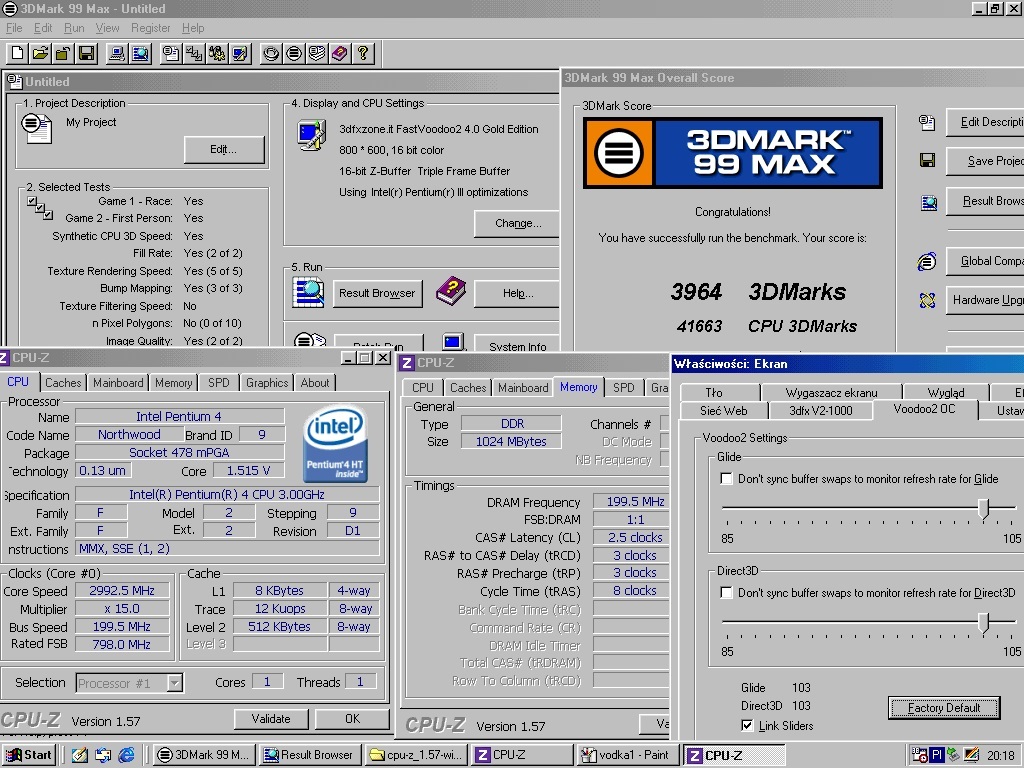Open the Run menu
Screen dimensions: 1024x768
74,28
